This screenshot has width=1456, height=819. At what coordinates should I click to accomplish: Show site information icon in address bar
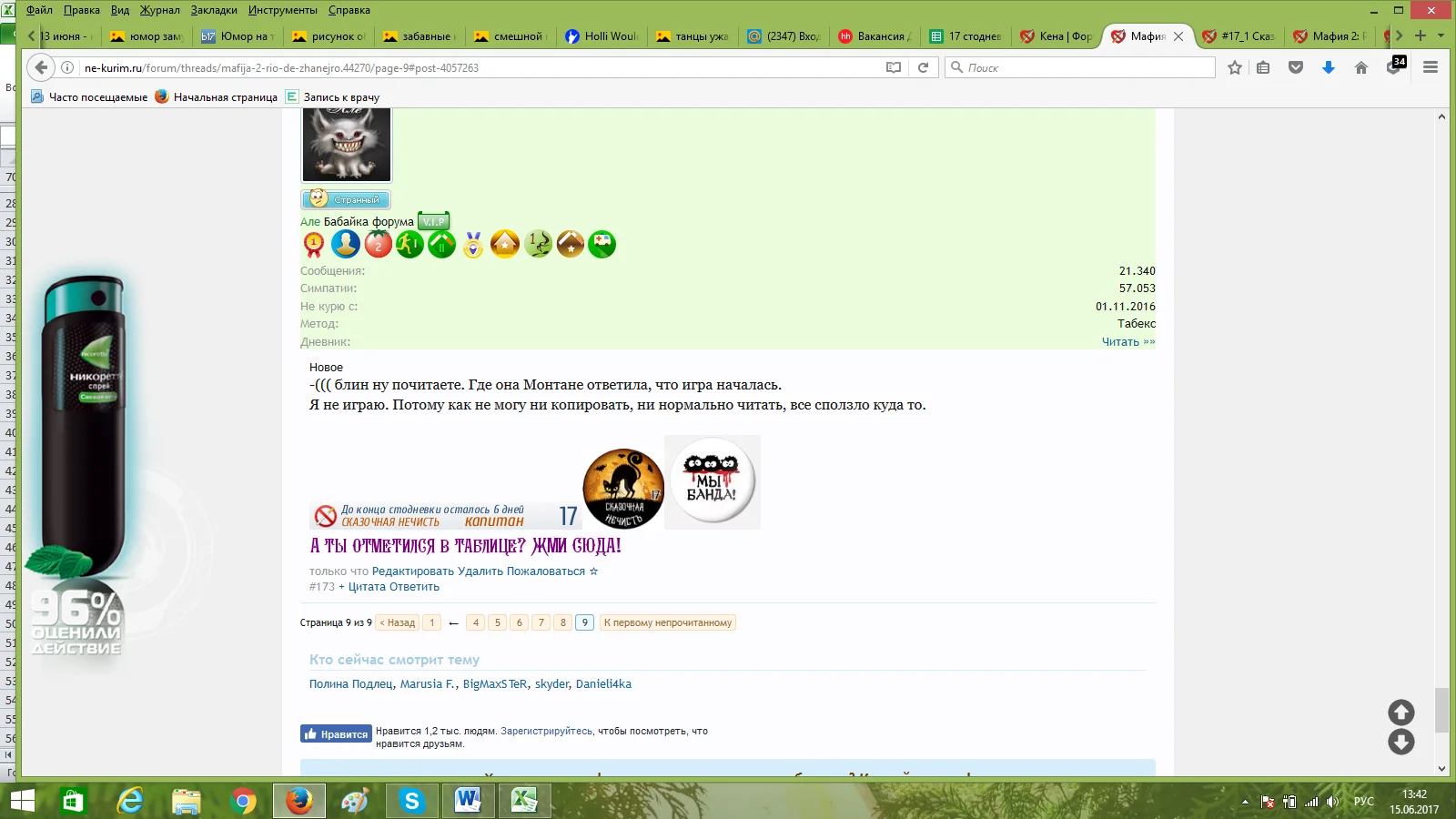click(x=67, y=67)
